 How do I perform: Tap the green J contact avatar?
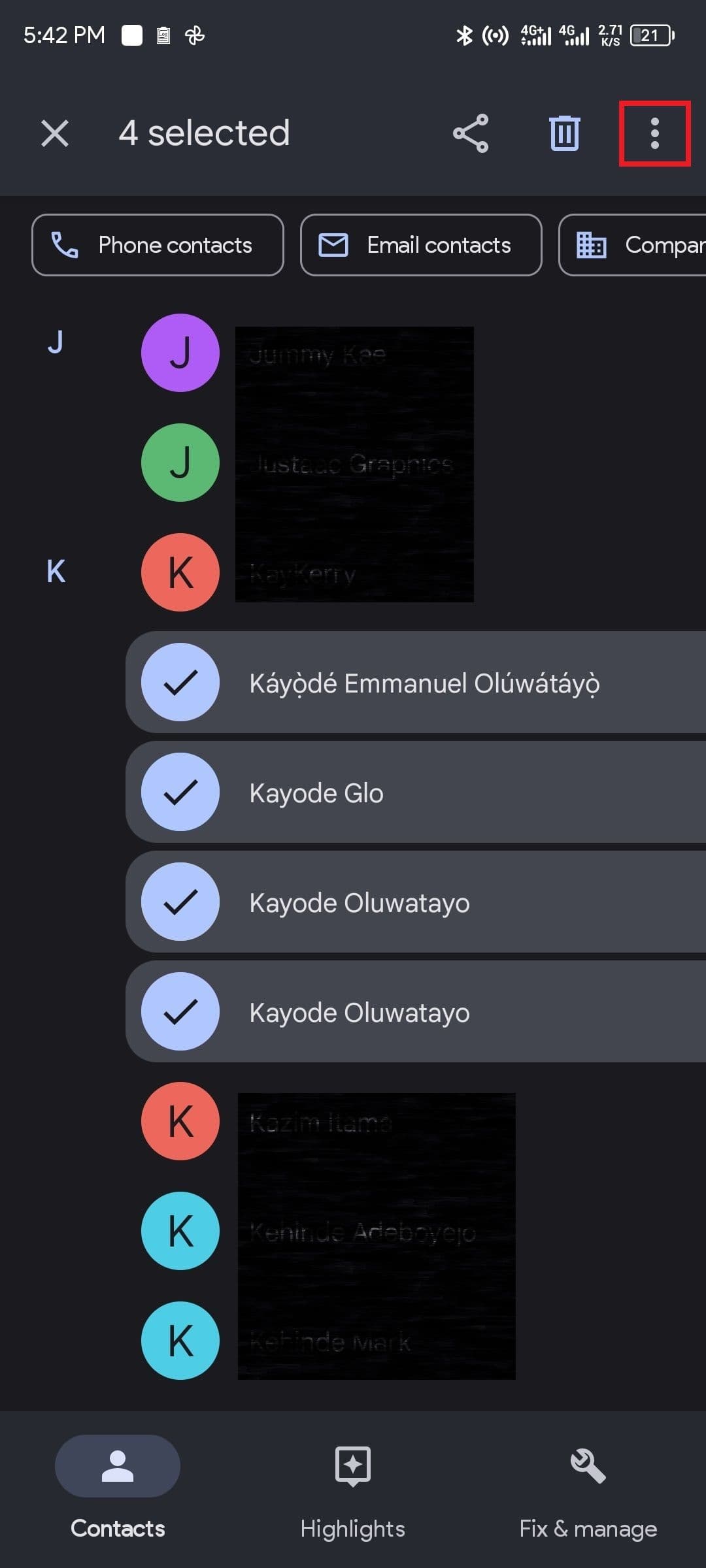pyautogui.click(x=180, y=463)
